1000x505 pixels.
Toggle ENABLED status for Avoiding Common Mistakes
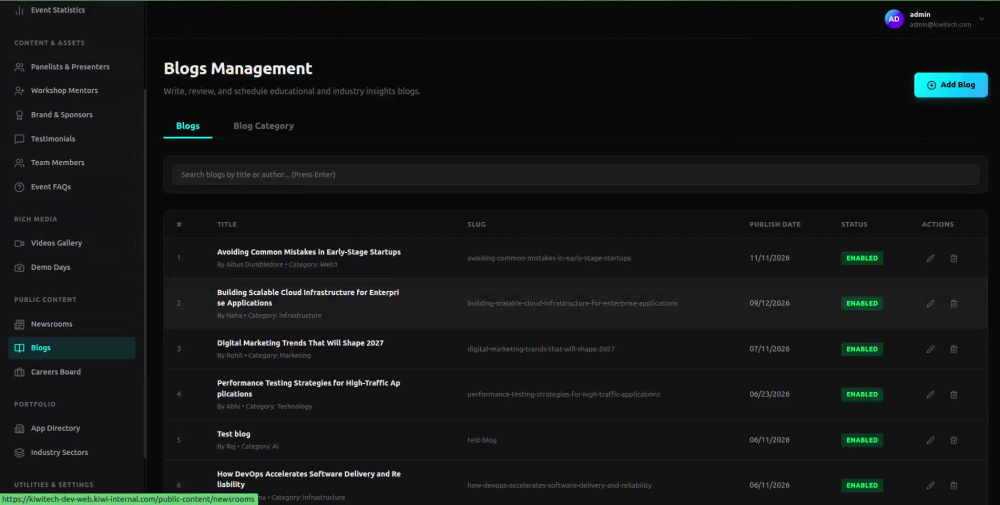pos(862,258)
